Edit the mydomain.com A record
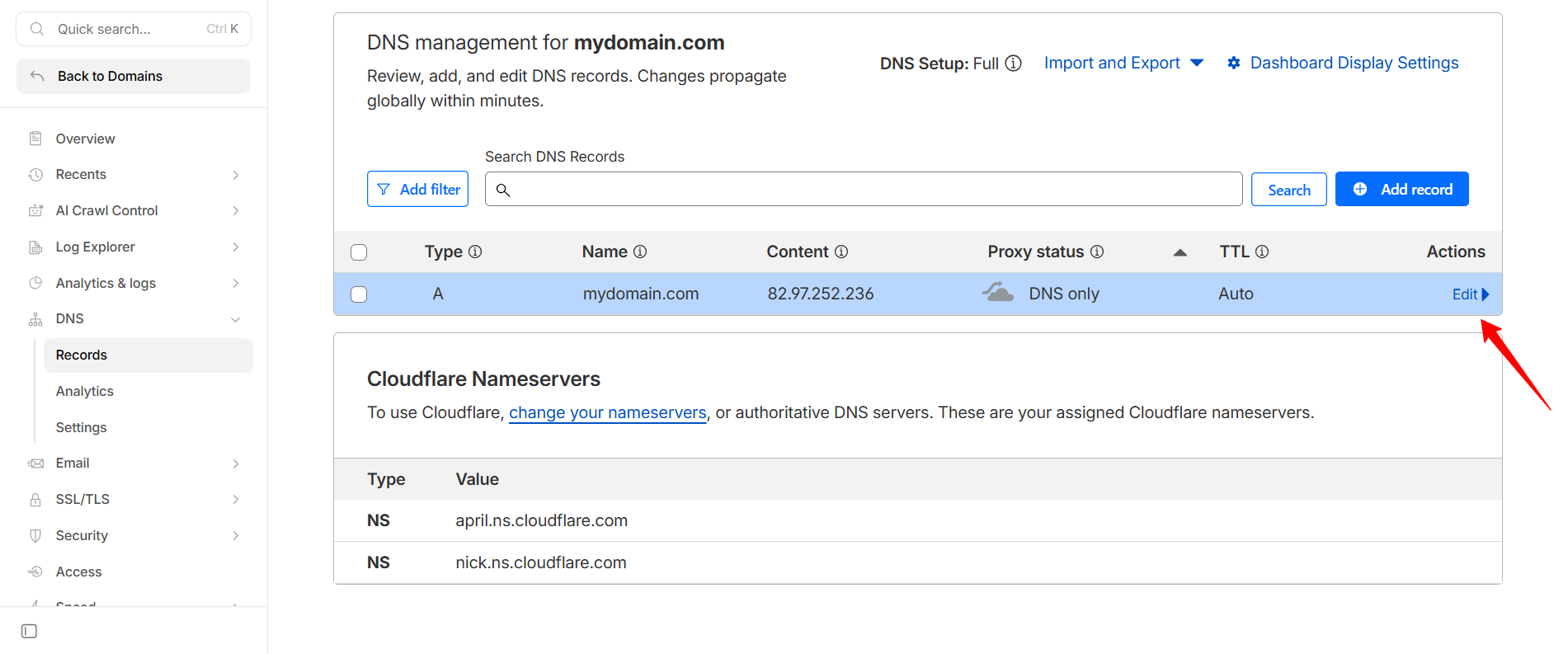 pos(1468,294)
